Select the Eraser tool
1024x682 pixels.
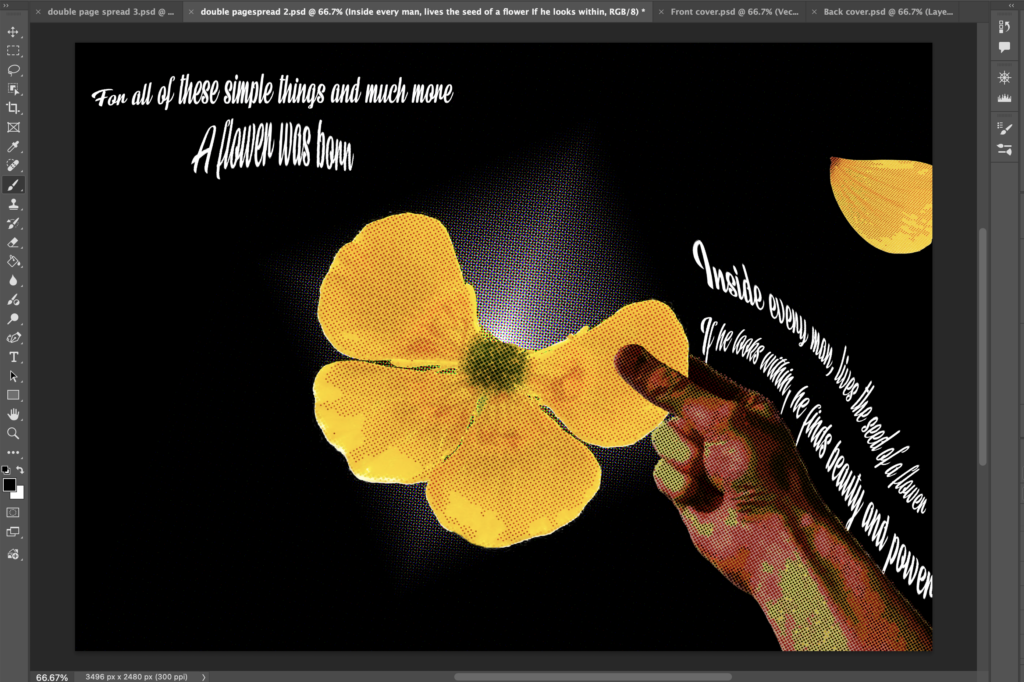point(14,242)
